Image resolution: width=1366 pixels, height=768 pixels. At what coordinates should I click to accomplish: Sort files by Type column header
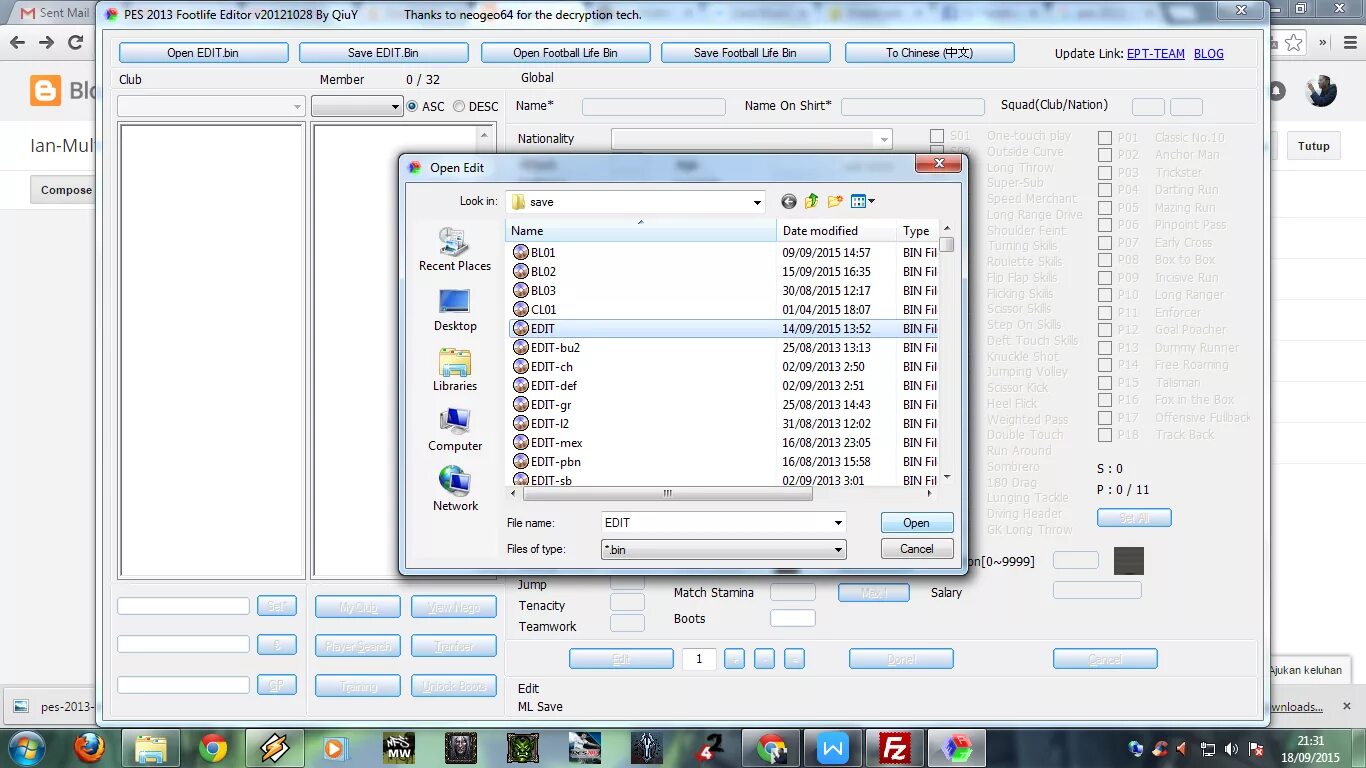tap(917, 231)
